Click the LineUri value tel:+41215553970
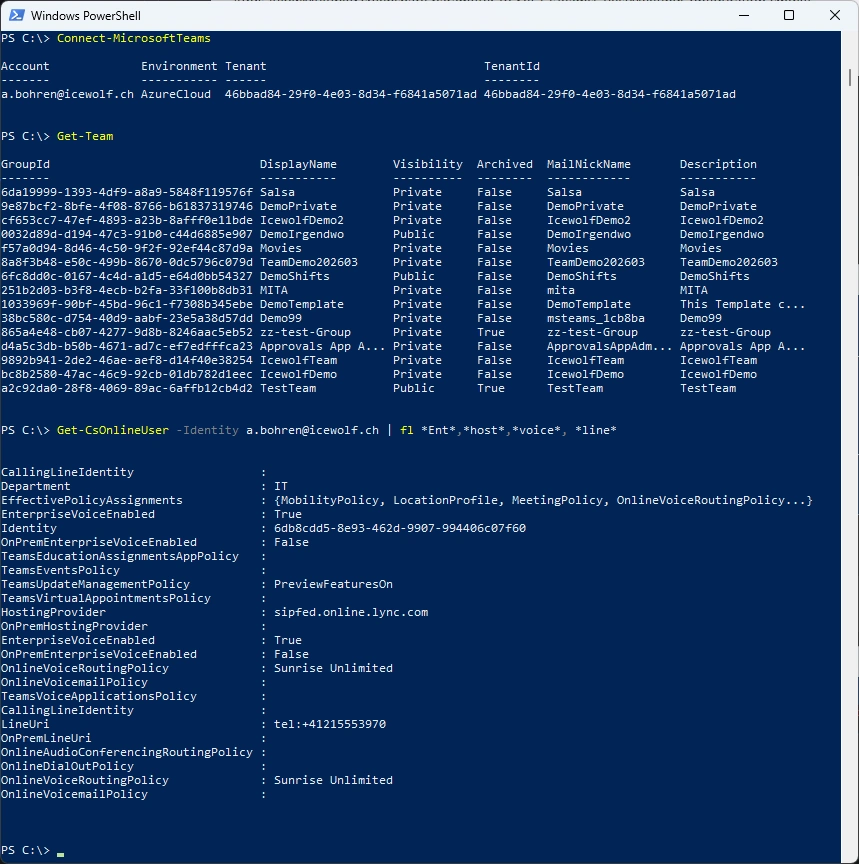859x864 pixels. click(x=330, y=724)
